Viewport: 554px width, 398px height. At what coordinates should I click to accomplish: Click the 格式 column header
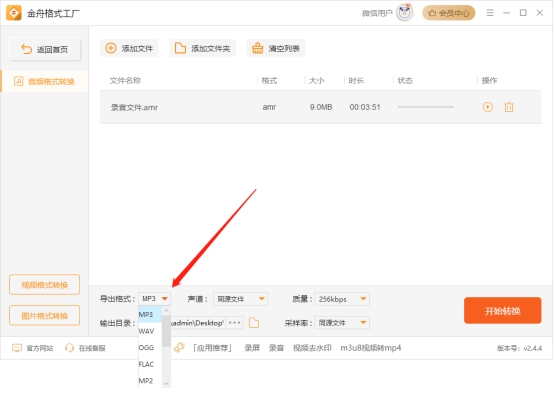[x=269, y=81]
